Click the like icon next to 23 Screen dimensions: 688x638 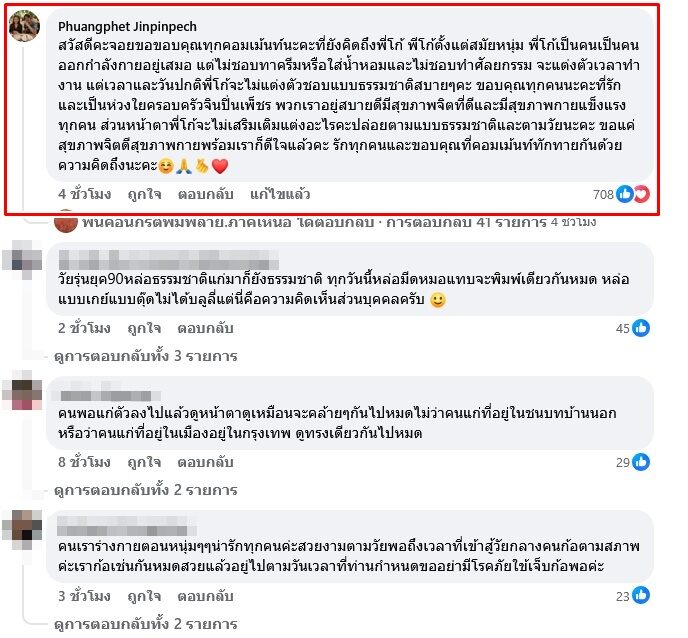[x=641, y=595]
